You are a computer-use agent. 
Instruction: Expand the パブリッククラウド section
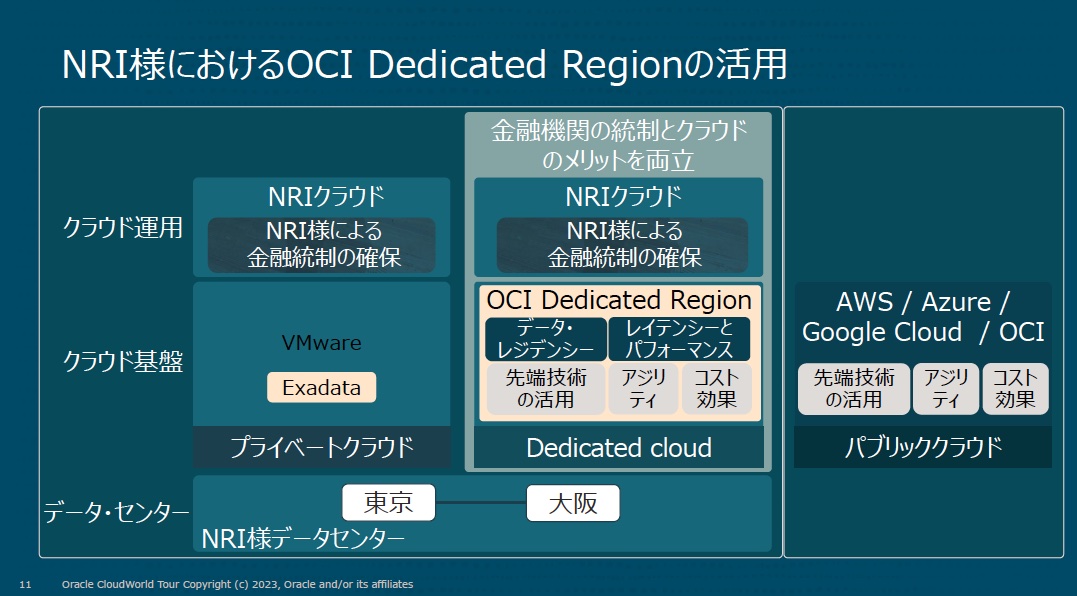point(921,448)
